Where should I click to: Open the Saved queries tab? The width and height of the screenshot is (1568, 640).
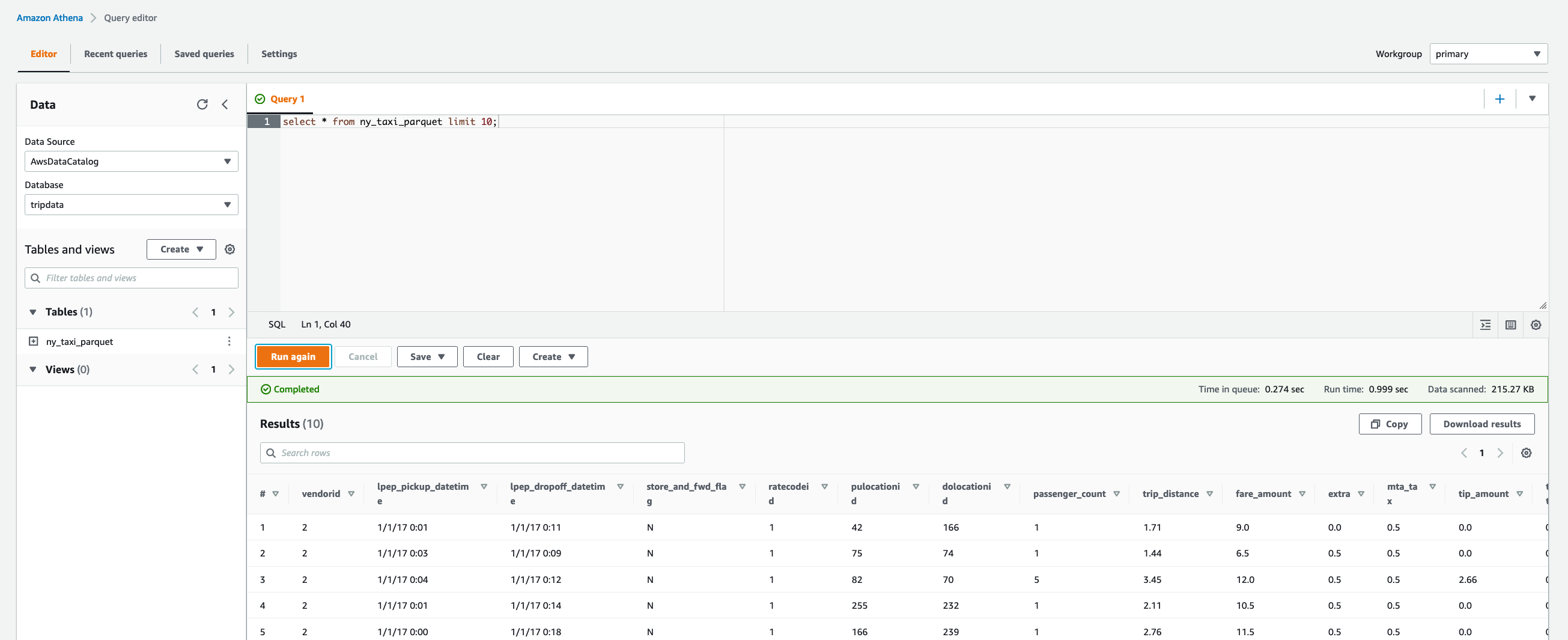[204, 53]
